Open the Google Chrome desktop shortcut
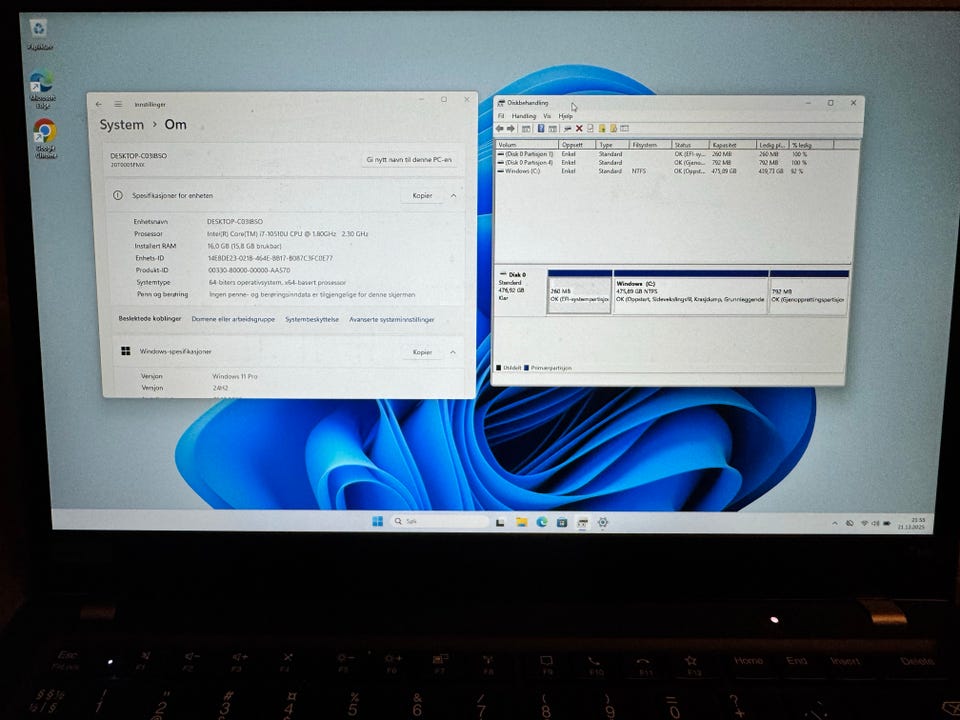Image resolution: width=960 pixels, height=720 pixels. coord(44,133)
